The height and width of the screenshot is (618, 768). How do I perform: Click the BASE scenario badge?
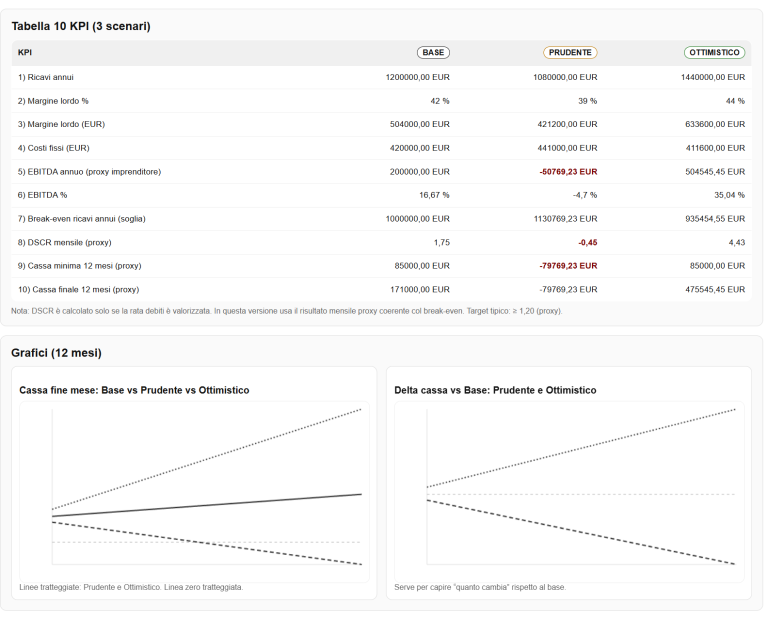[x=433, y=53]
